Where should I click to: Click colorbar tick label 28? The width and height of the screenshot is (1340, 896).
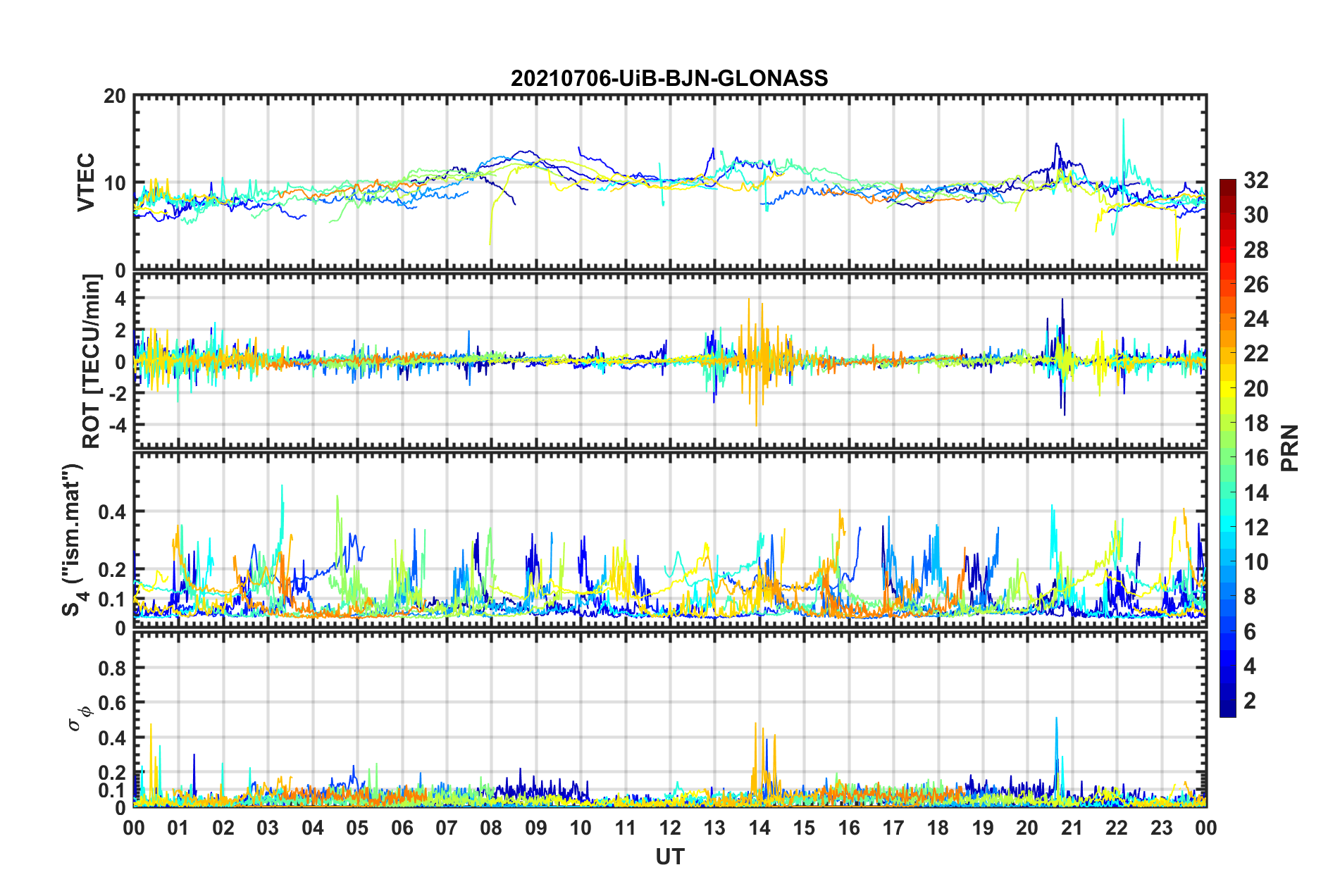pyautogui.click(x=1255, y=250)
